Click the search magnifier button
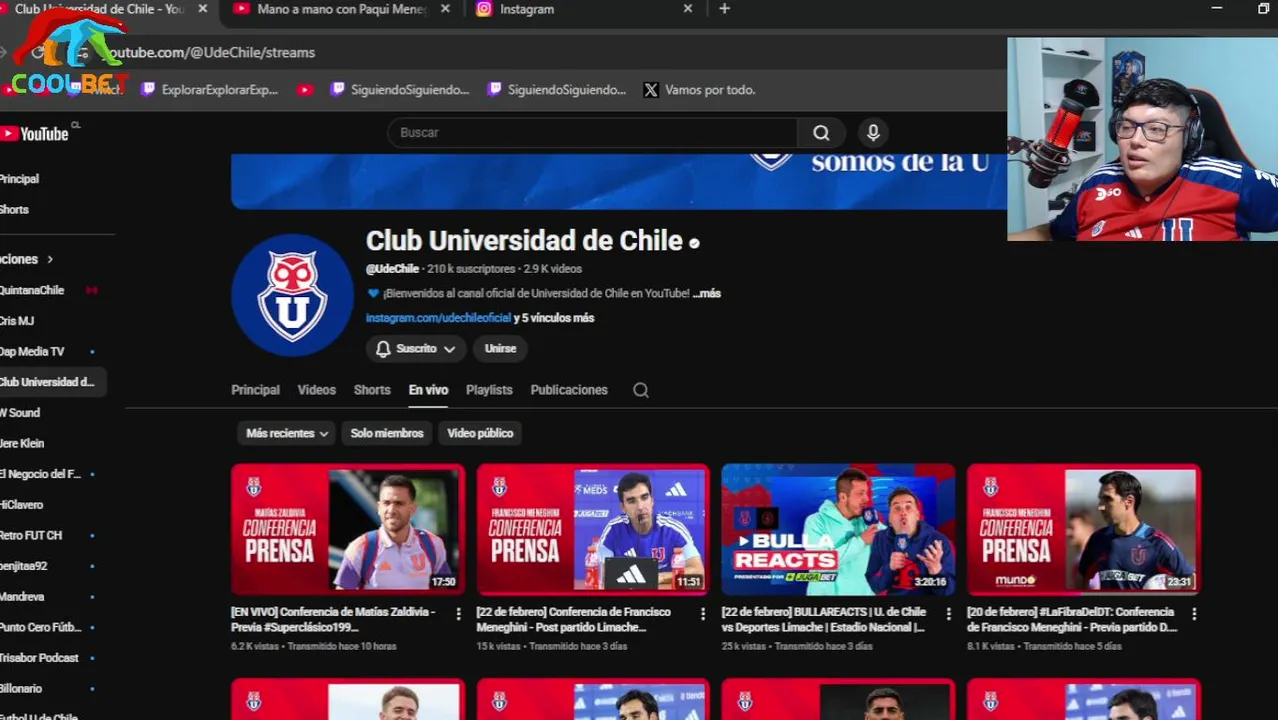 tap(821, 132)
